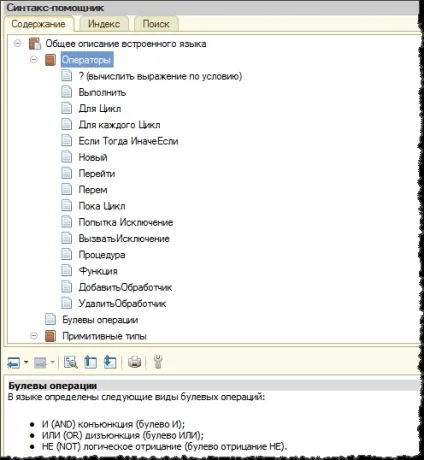Viewport: 424px width, 460px height.
Task: Click the previous topic up-arrow icon
Action: [90, 362]
